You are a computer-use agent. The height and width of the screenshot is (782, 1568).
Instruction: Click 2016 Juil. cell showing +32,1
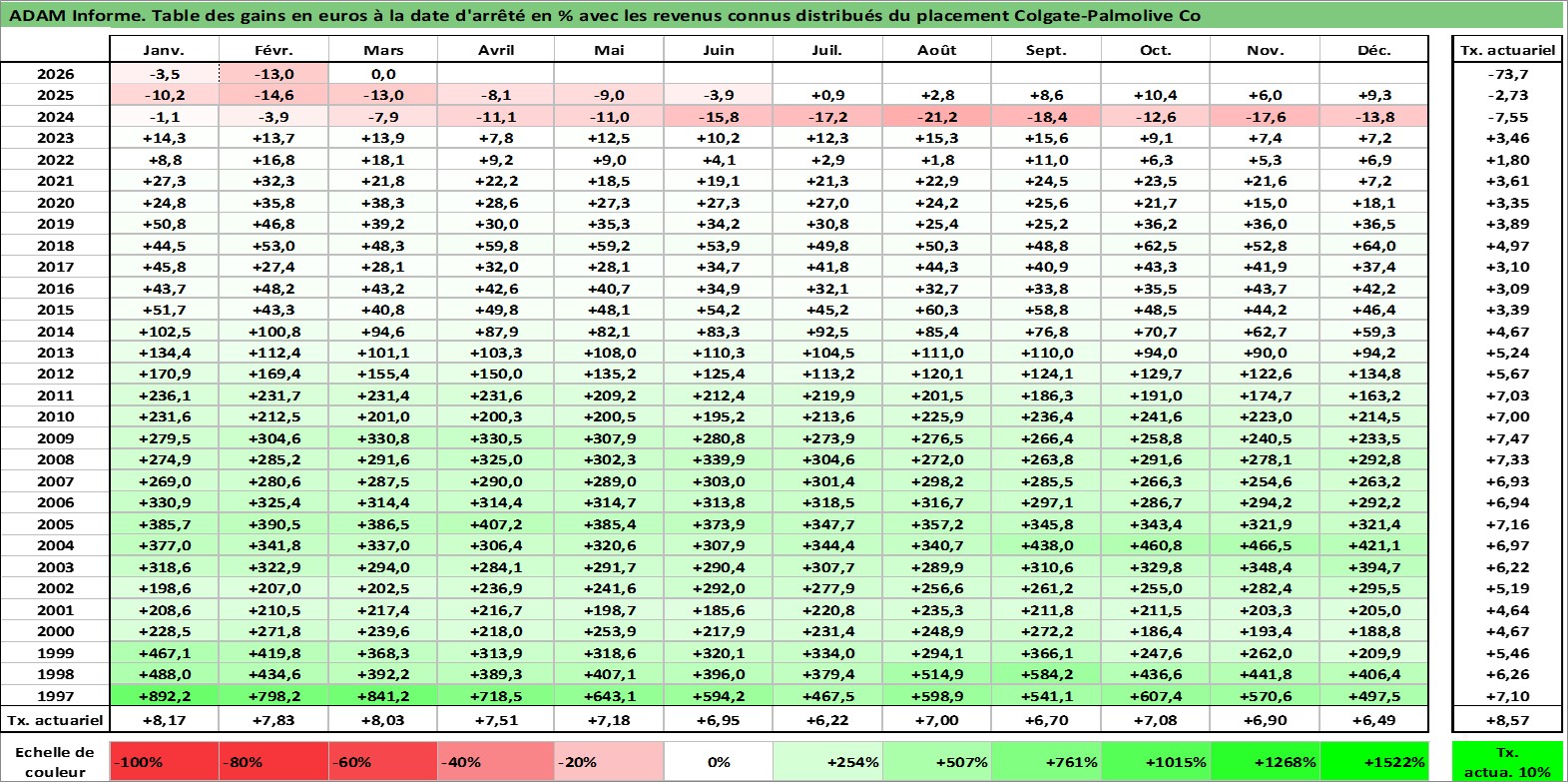coord(827,289)
